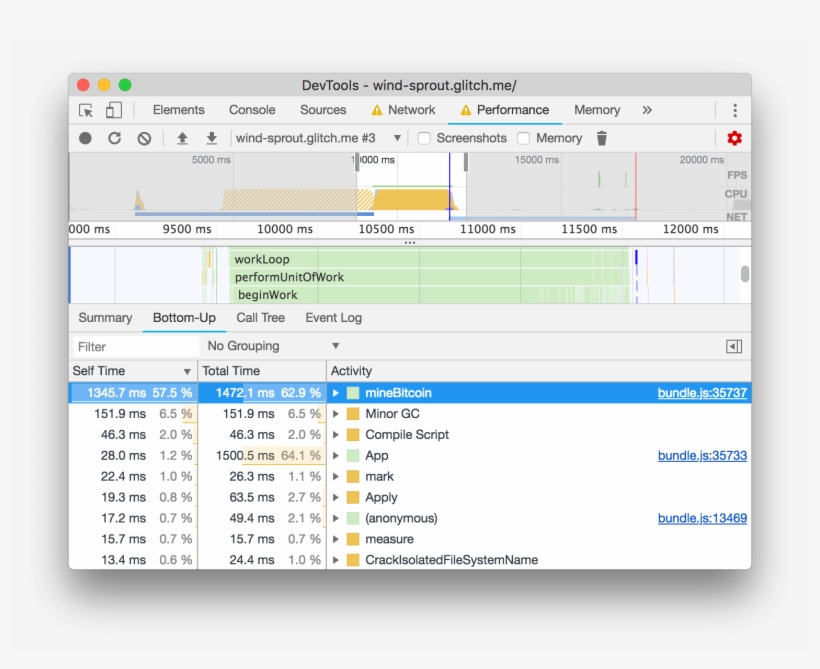Screen dimensions: 820x669
Task: Click the Filter input field
Action: (135, 346)
